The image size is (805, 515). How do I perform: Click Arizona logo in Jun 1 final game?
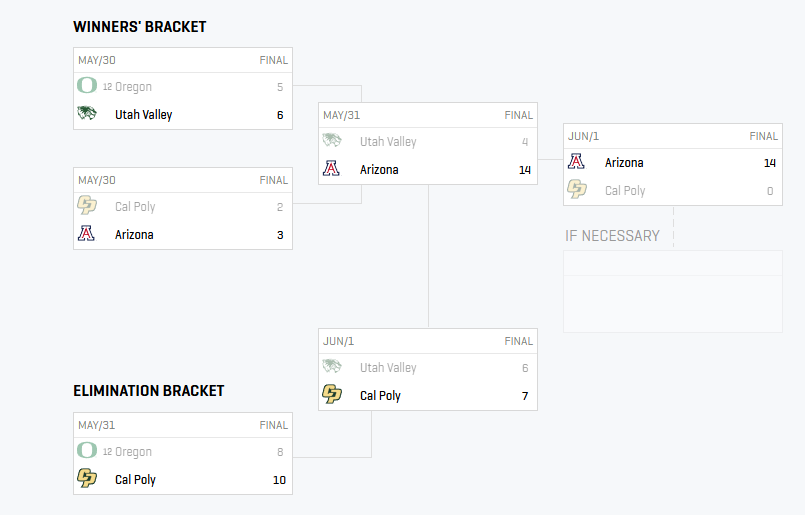[576, 161]
